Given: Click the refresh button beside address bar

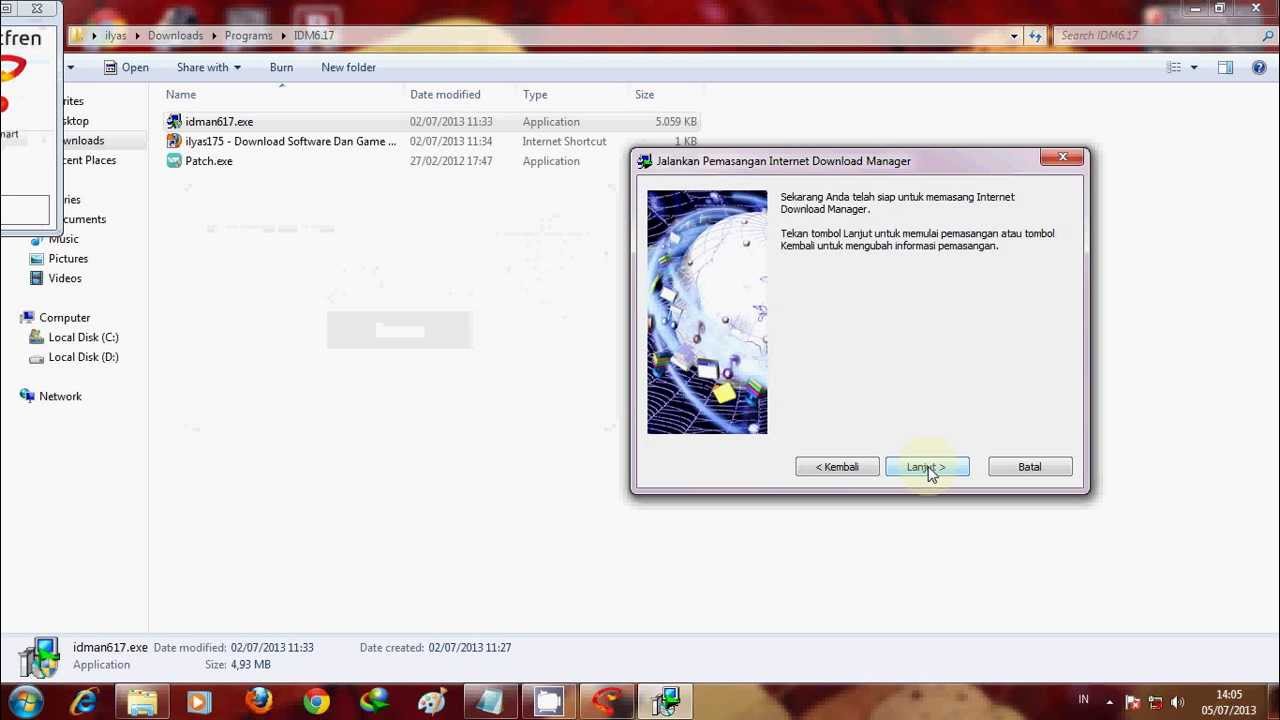Looking at the screenshot, I should point(1035,36).
